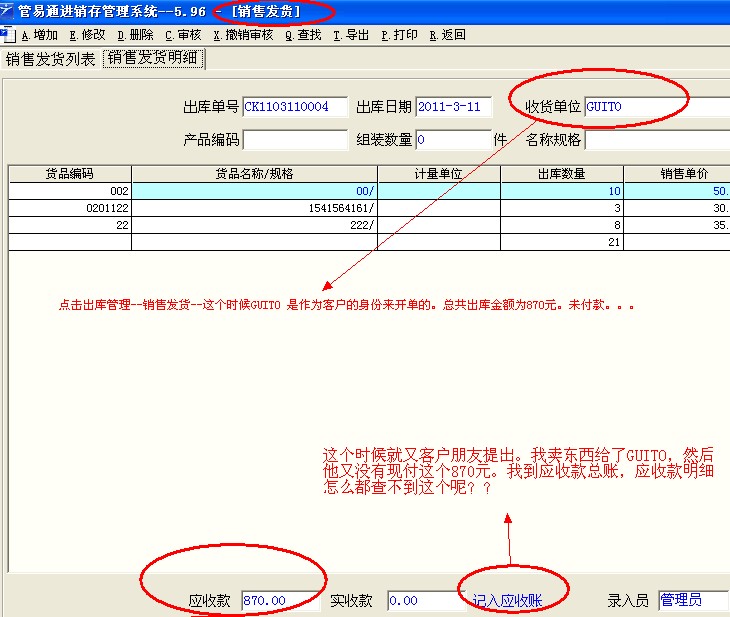
Task: Switch to the 销售发货明细 tab
Action: tap(153, 58)
